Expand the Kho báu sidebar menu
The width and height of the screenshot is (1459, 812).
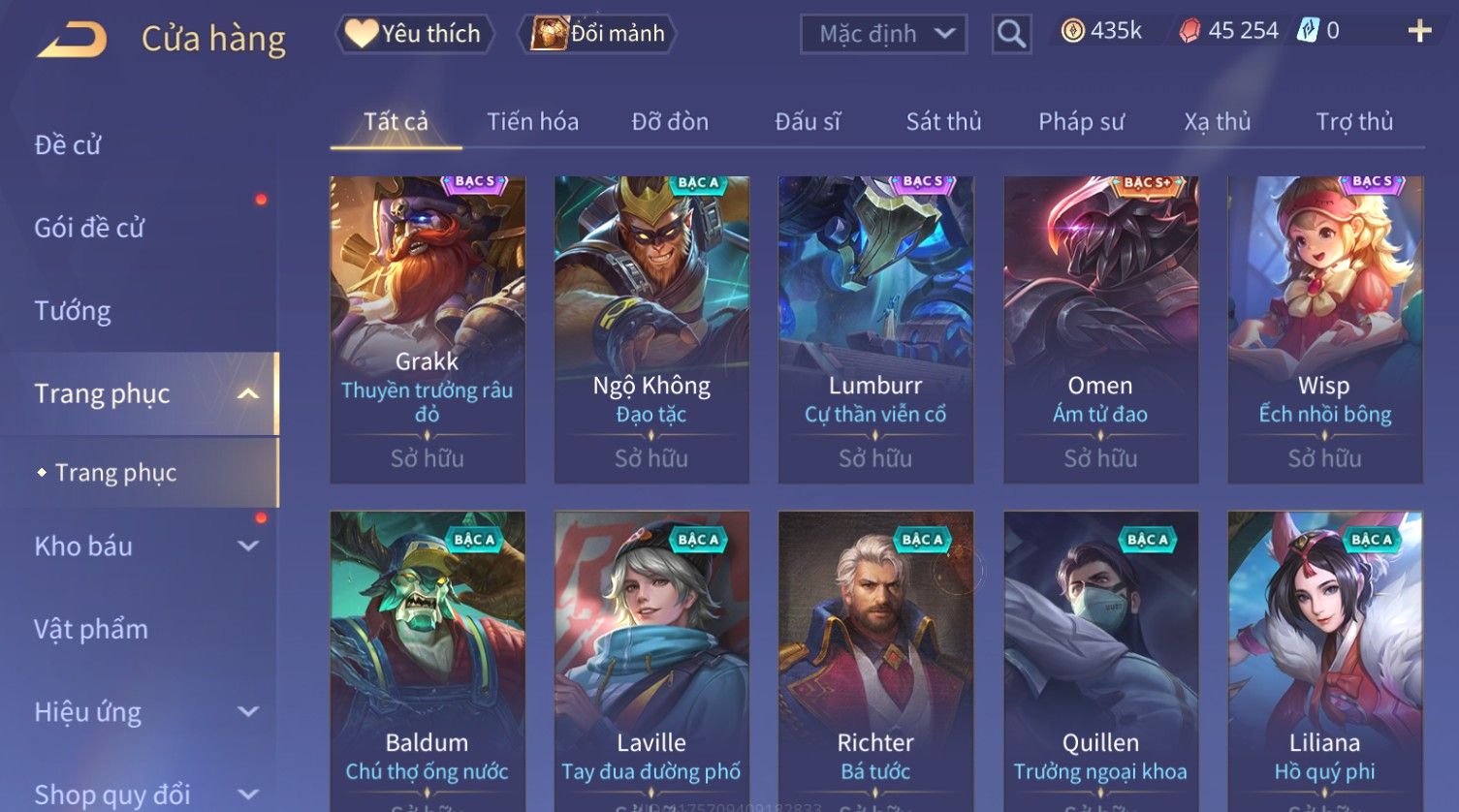248,546
